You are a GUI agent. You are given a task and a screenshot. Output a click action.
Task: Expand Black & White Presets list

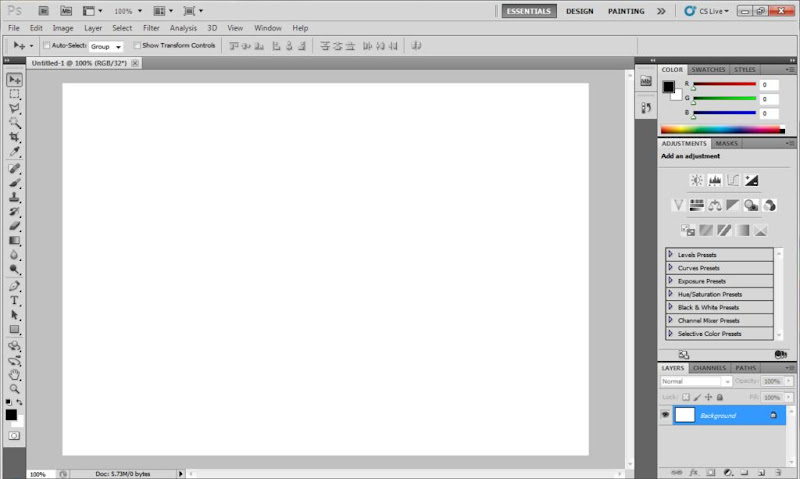[670, 307]
